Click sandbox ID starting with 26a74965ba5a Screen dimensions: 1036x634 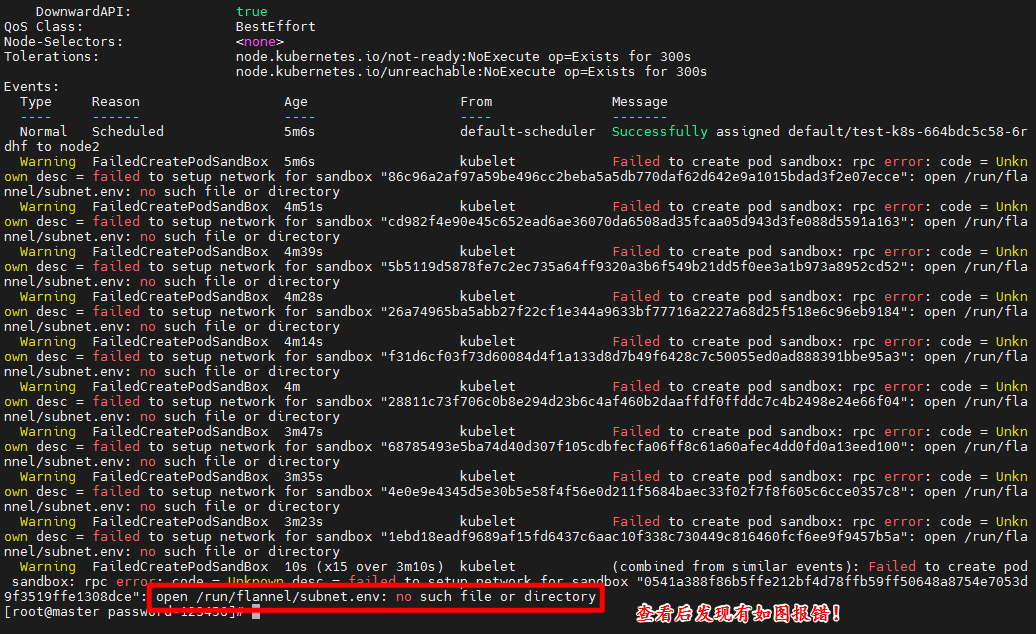click(644, 311)
